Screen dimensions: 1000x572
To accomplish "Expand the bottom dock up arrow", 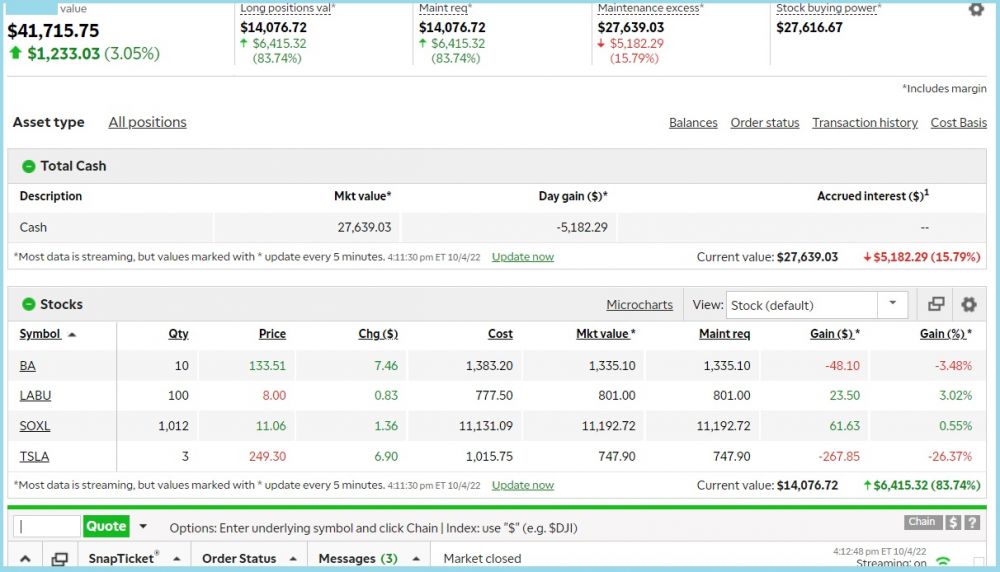I will click(26, 559).
